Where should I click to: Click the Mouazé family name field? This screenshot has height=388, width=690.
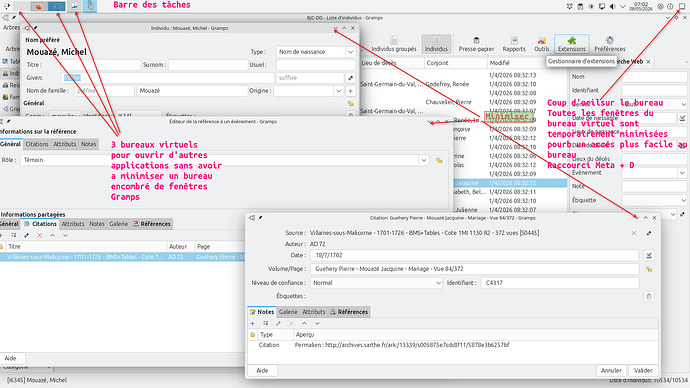click(192, 91)
